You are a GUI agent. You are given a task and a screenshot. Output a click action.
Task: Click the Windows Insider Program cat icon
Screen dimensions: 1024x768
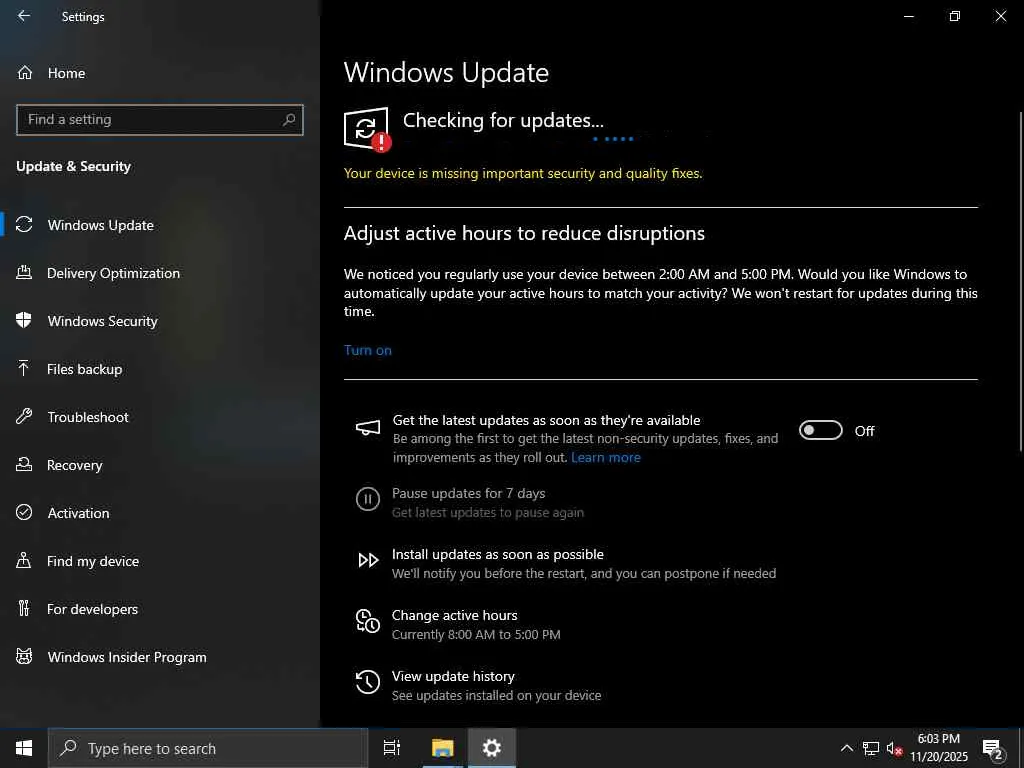24,656
